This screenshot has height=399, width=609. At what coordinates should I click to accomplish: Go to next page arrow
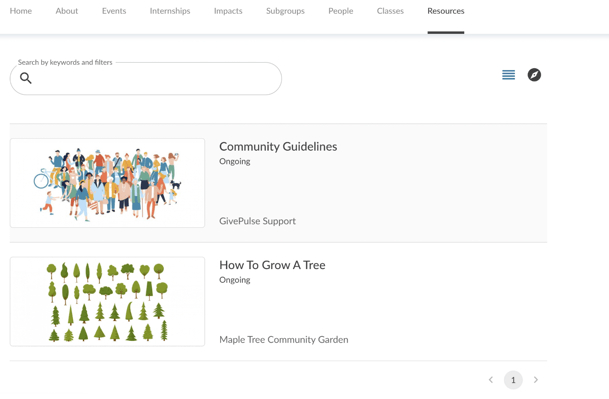pyautogui.click(x=536, y=380)
